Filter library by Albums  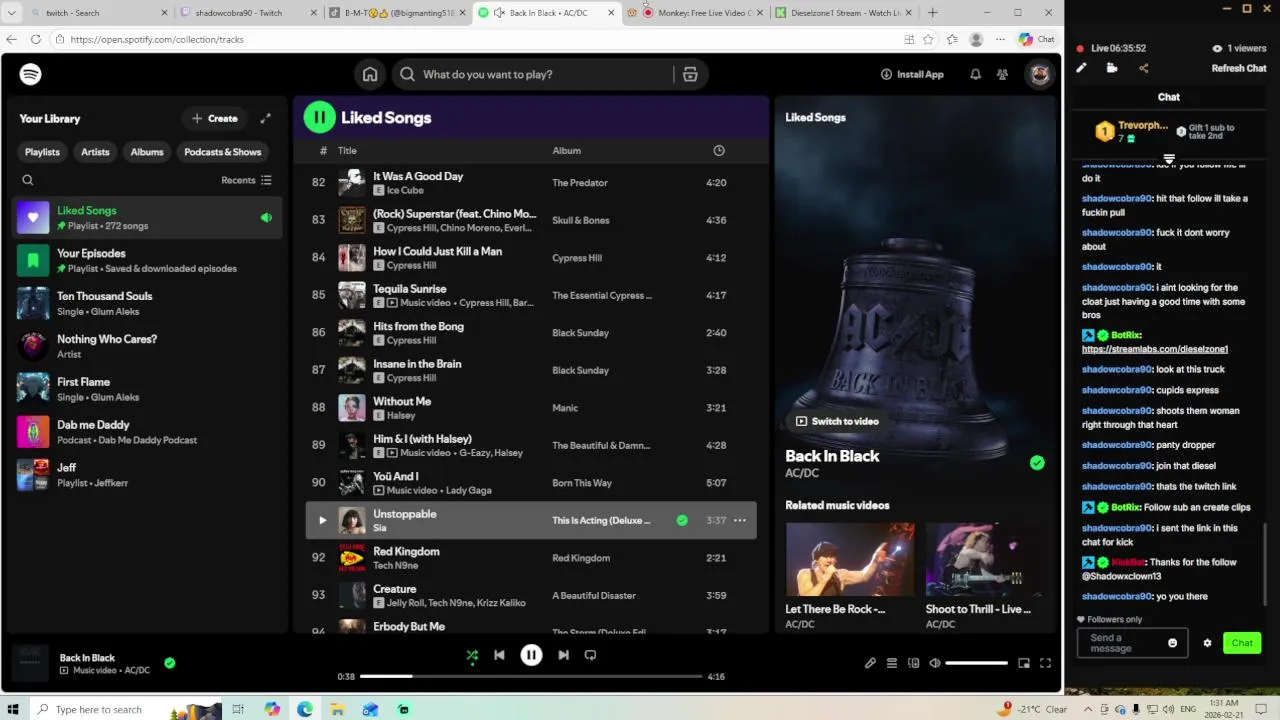pos(147,152)
